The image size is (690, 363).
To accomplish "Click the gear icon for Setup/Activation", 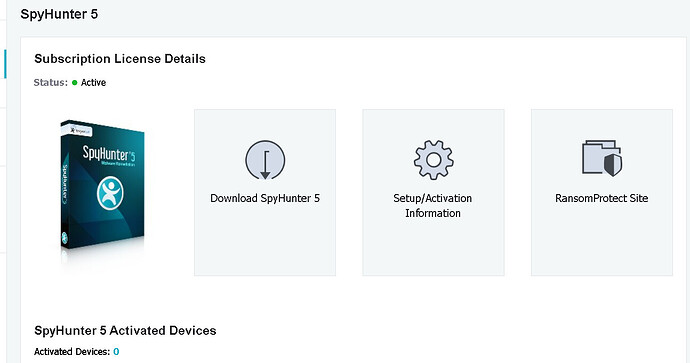I will click(x=433, y=160).
